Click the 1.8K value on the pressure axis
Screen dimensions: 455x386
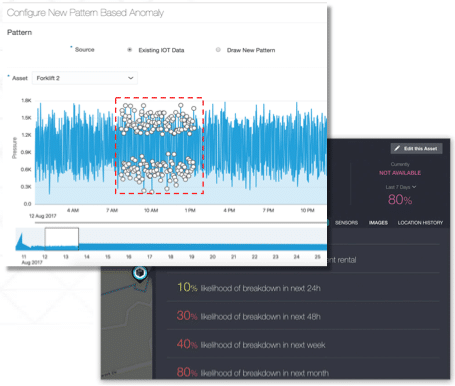26,100
